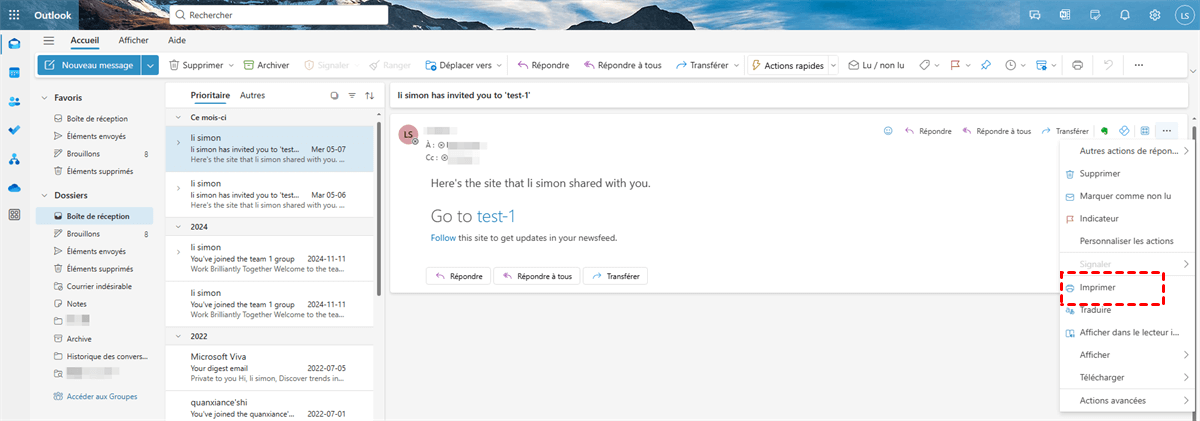This screenshot has height=421, width=1200.
Task: Open People contacts from the left rail
Action: pos(14,101)
